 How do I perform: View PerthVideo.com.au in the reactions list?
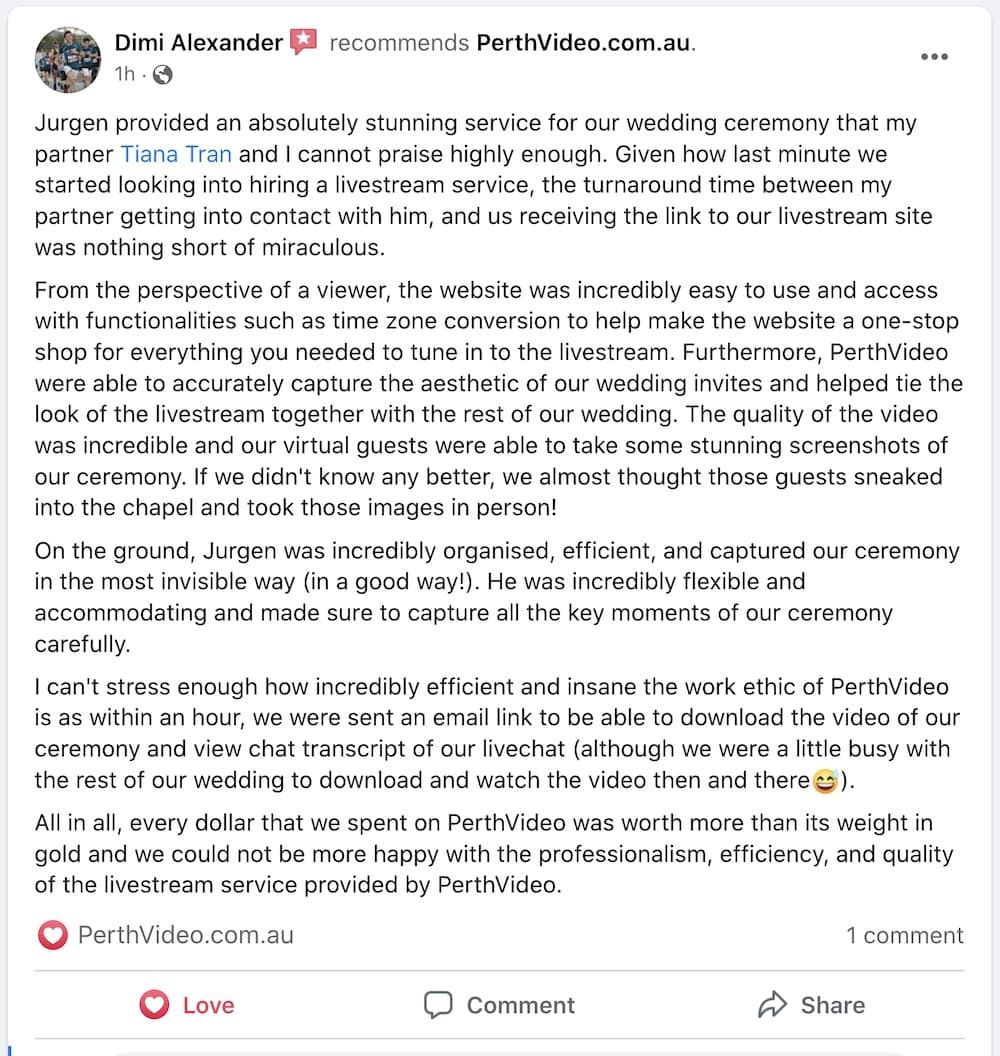click(186, 935)
